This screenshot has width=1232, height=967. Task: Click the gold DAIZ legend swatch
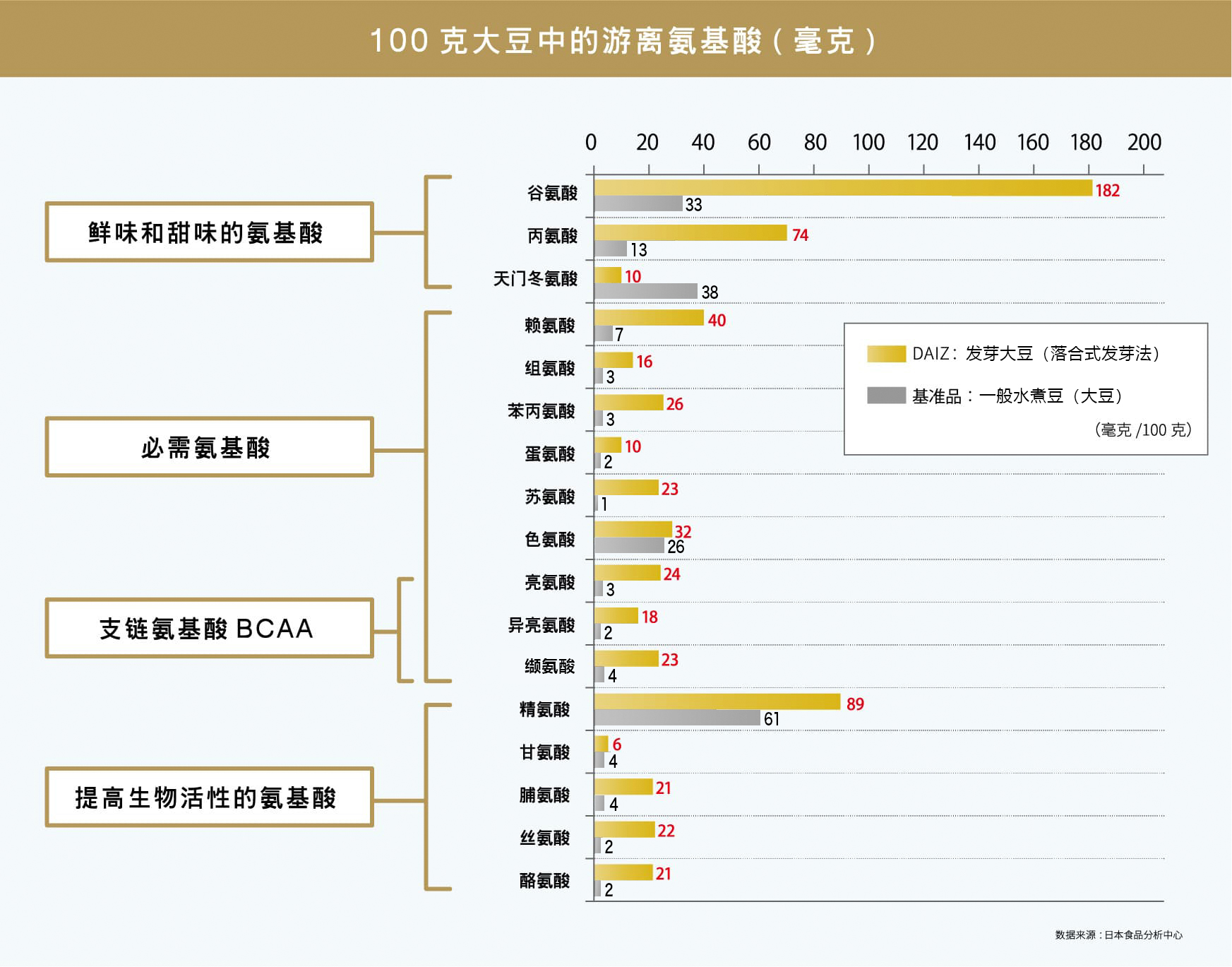[886, 353]
